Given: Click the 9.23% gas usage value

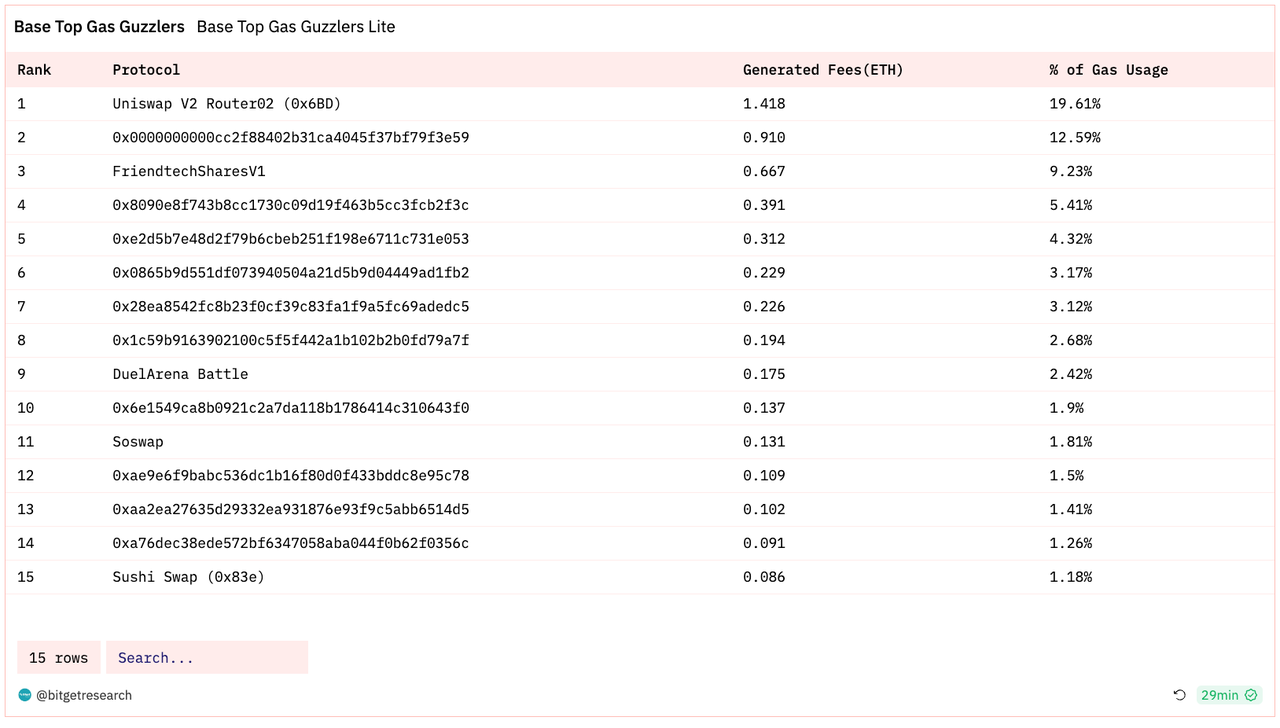Looking at the screenshot, I should click(x=1071, y=172).
